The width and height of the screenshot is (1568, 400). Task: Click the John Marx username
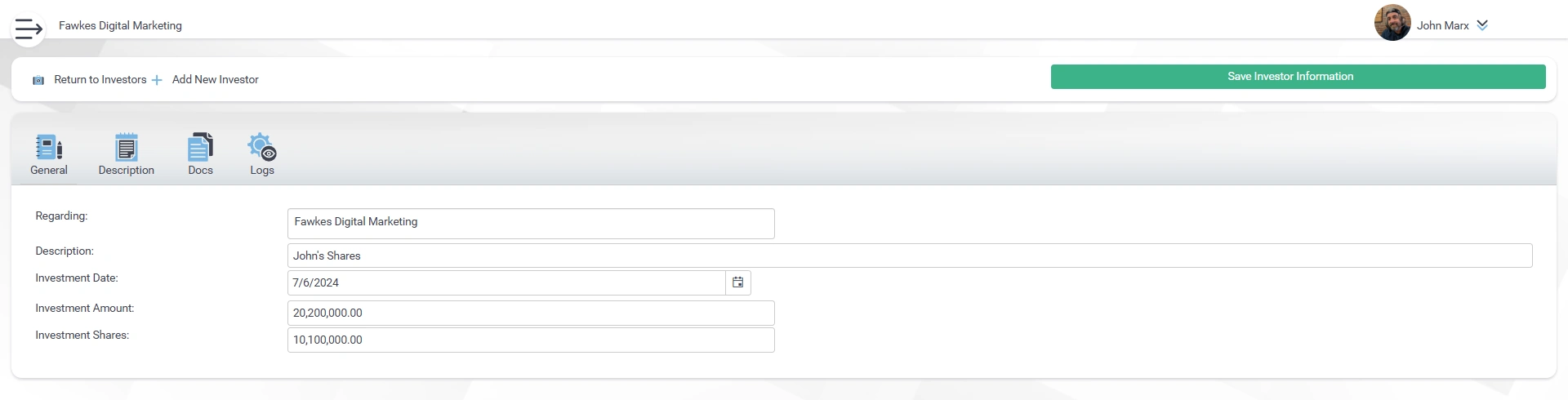(x=1442, y=25)
